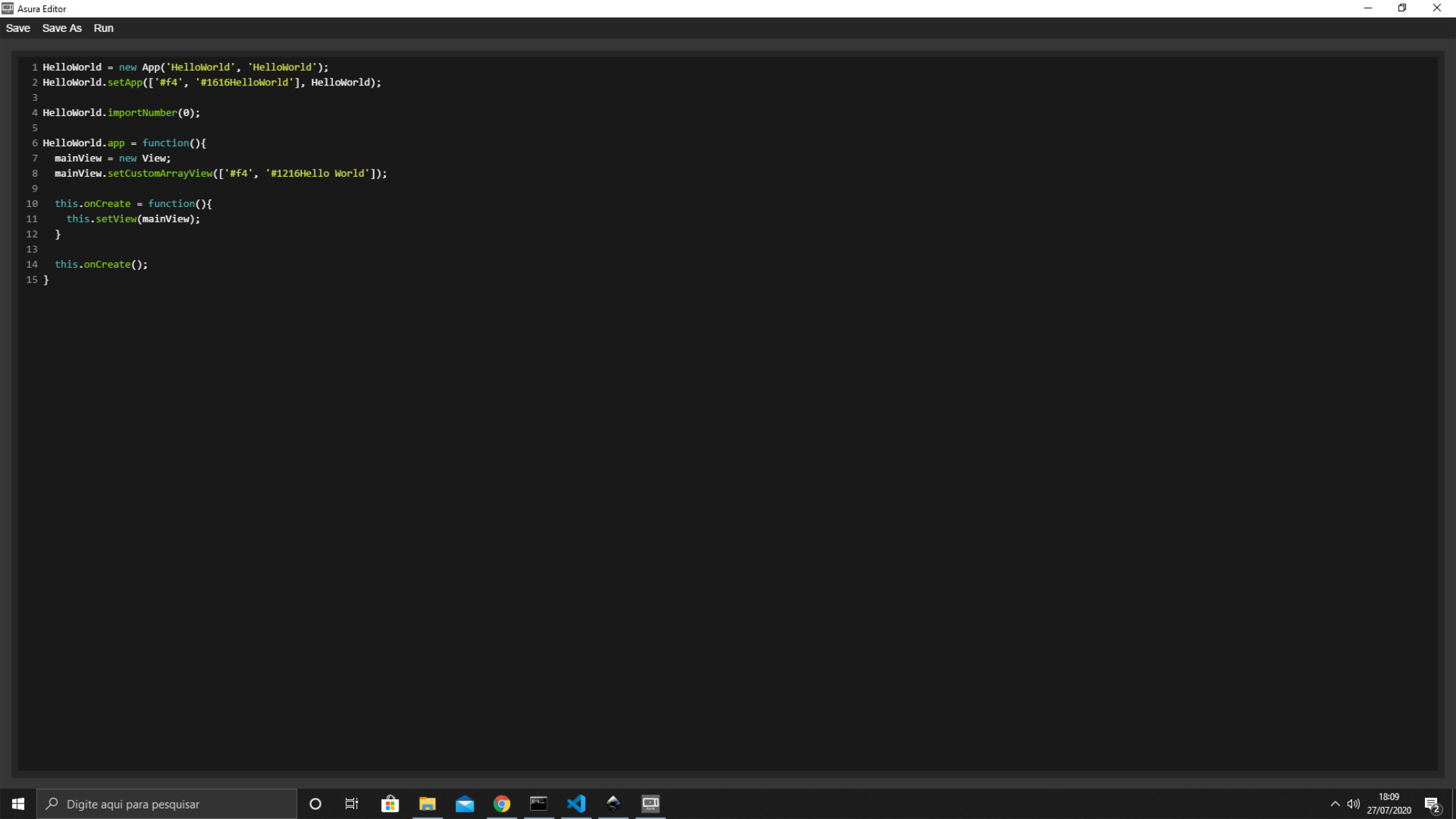
Task: Place cursor on code line 14
Action: (x=101, y=264)
